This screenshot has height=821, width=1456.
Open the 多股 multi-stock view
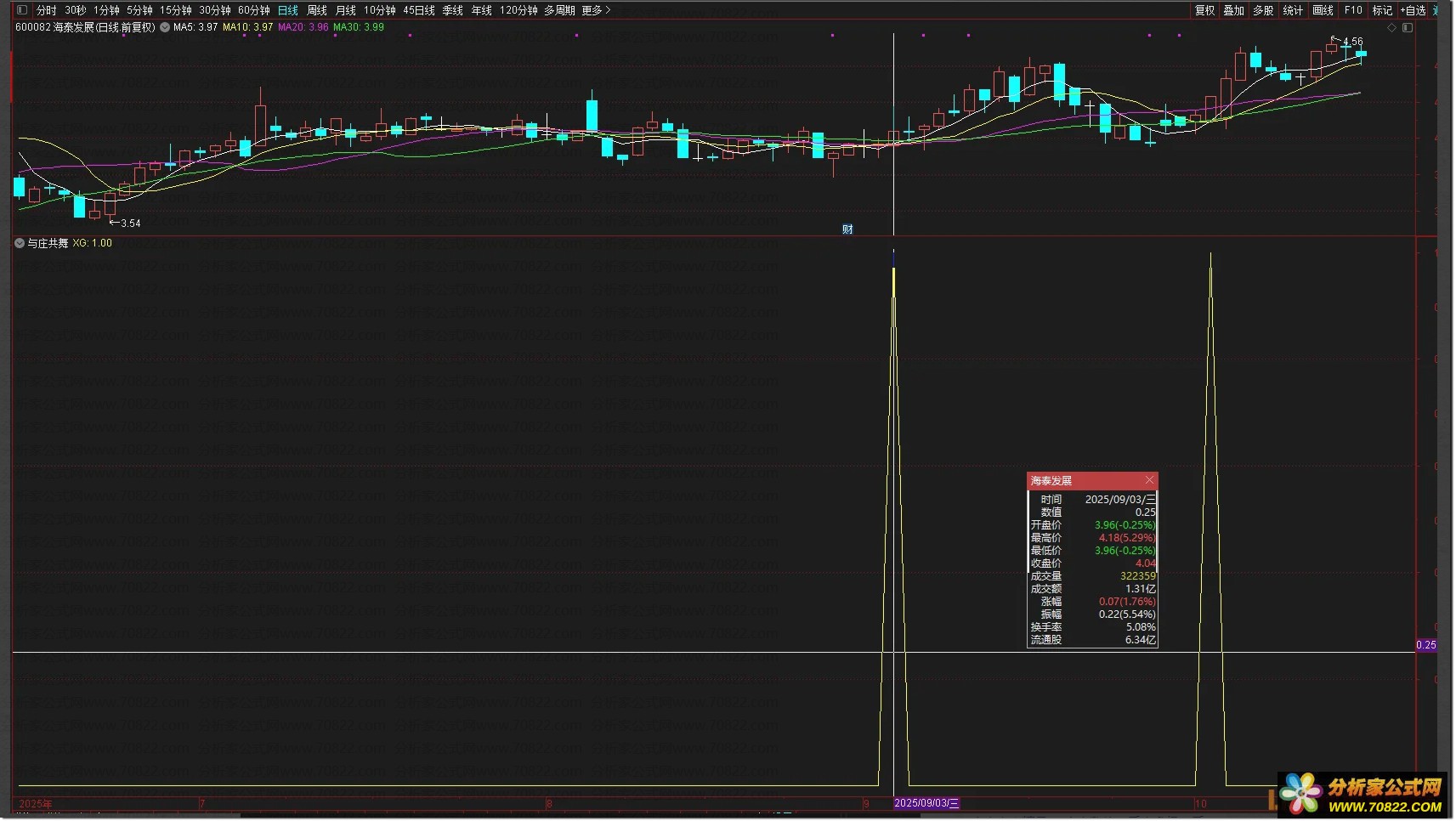point(1263,10)
